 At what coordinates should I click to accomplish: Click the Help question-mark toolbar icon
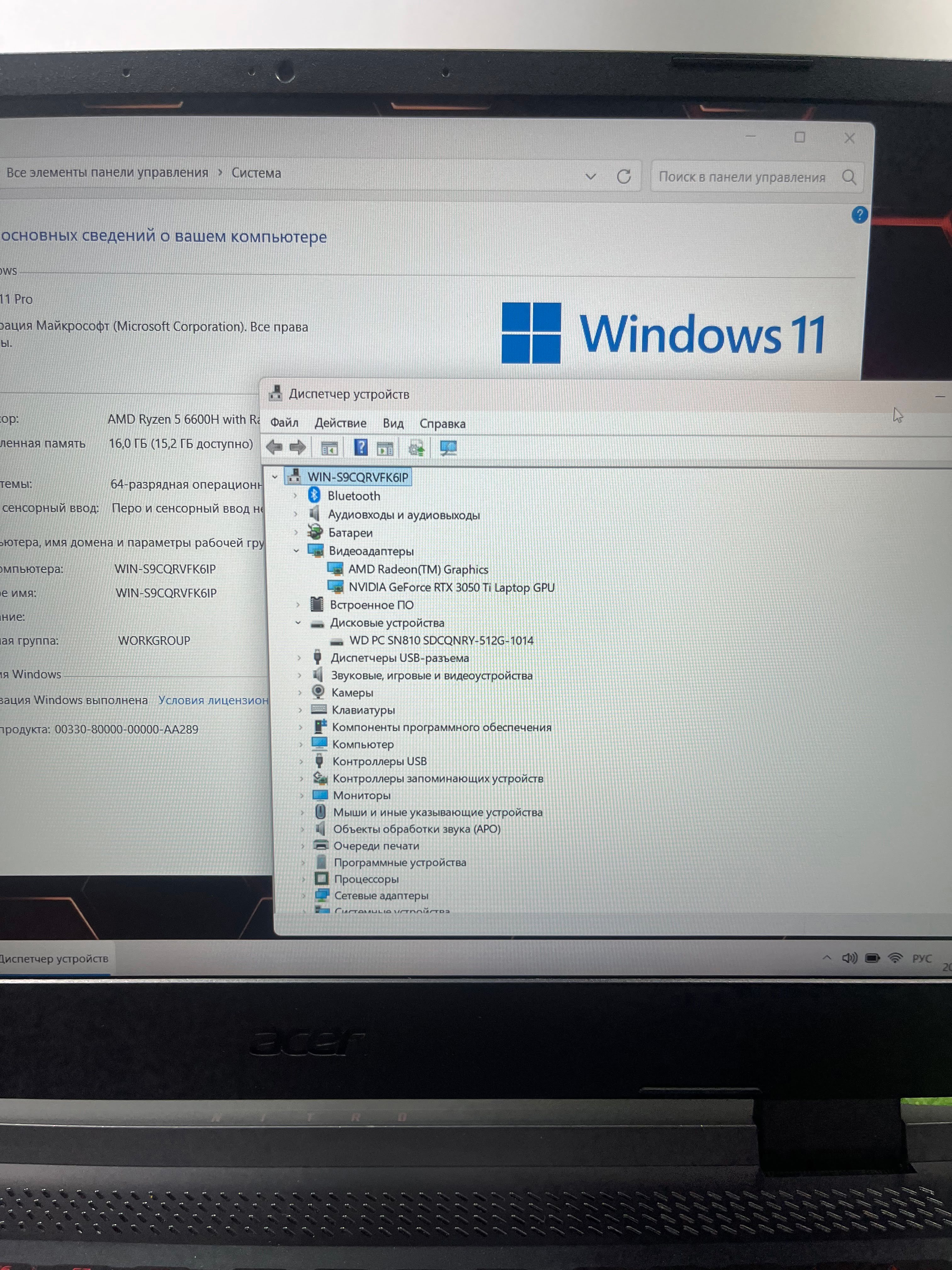(360, 447)
